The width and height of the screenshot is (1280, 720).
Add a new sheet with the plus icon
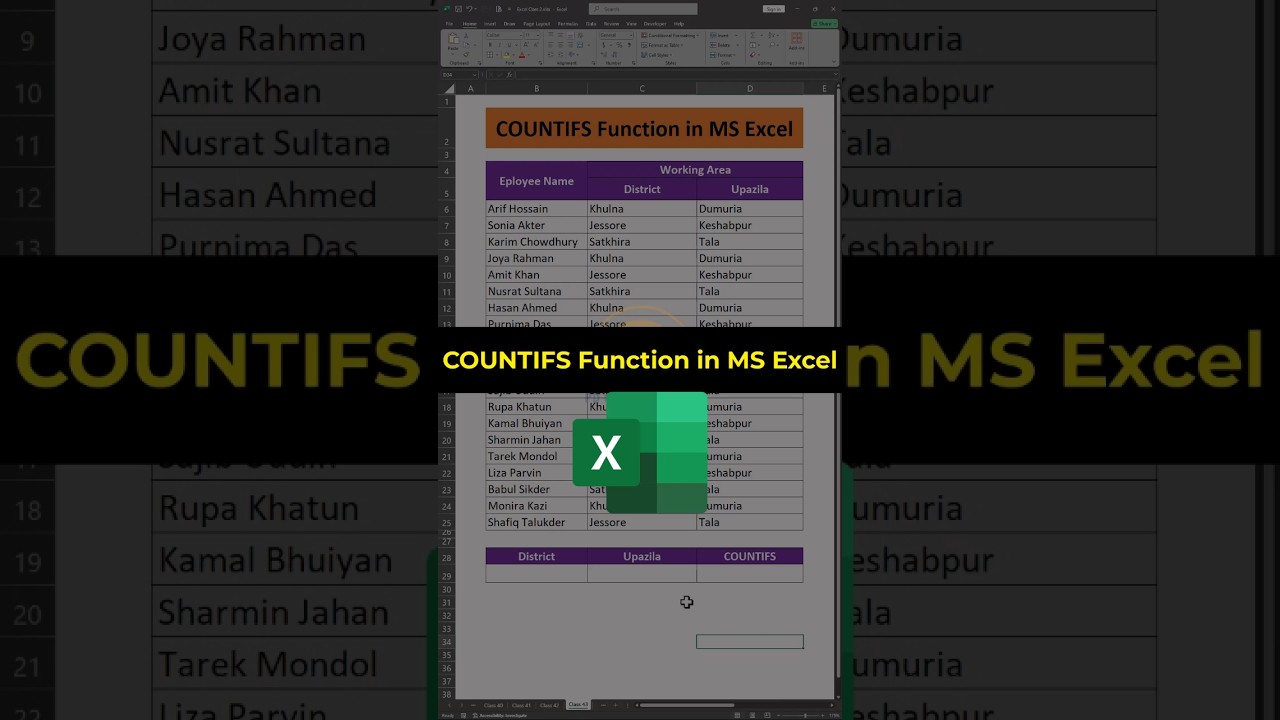click(616, 705)
